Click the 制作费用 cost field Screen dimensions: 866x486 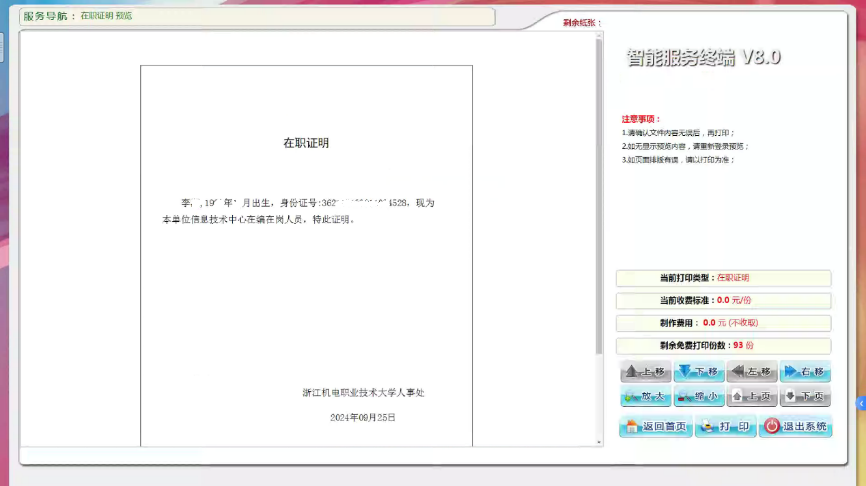[x=723, y=323]
